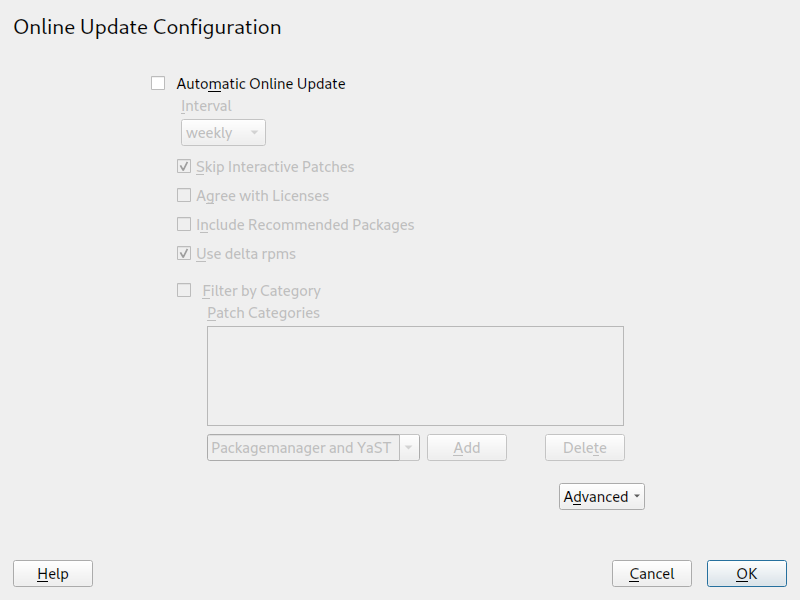Click the small arrow on the Advanced button
The height and width of the screenshot is (600, 800).
tap(638, 497)
